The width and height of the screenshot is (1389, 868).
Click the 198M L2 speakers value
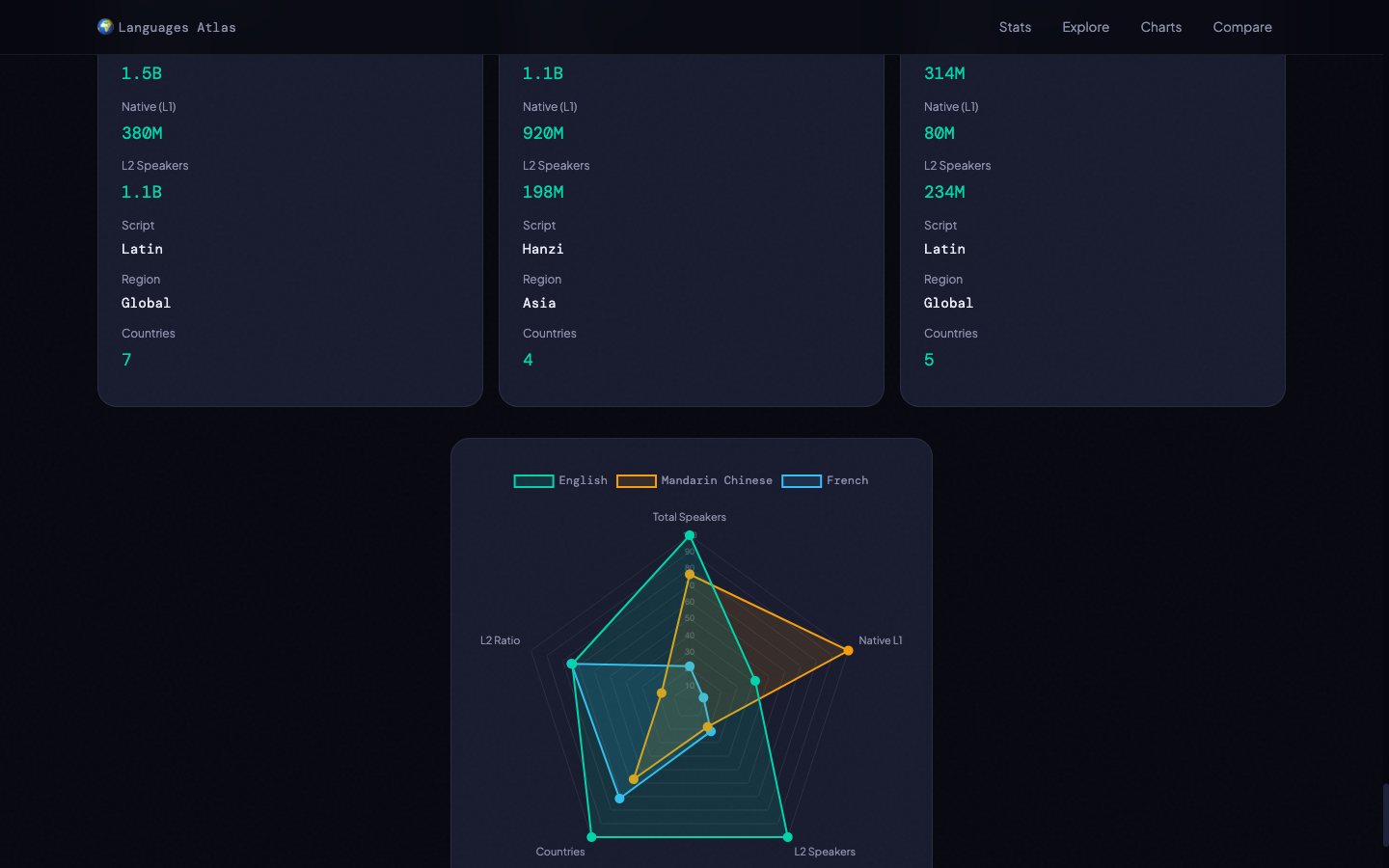point(543,192)
